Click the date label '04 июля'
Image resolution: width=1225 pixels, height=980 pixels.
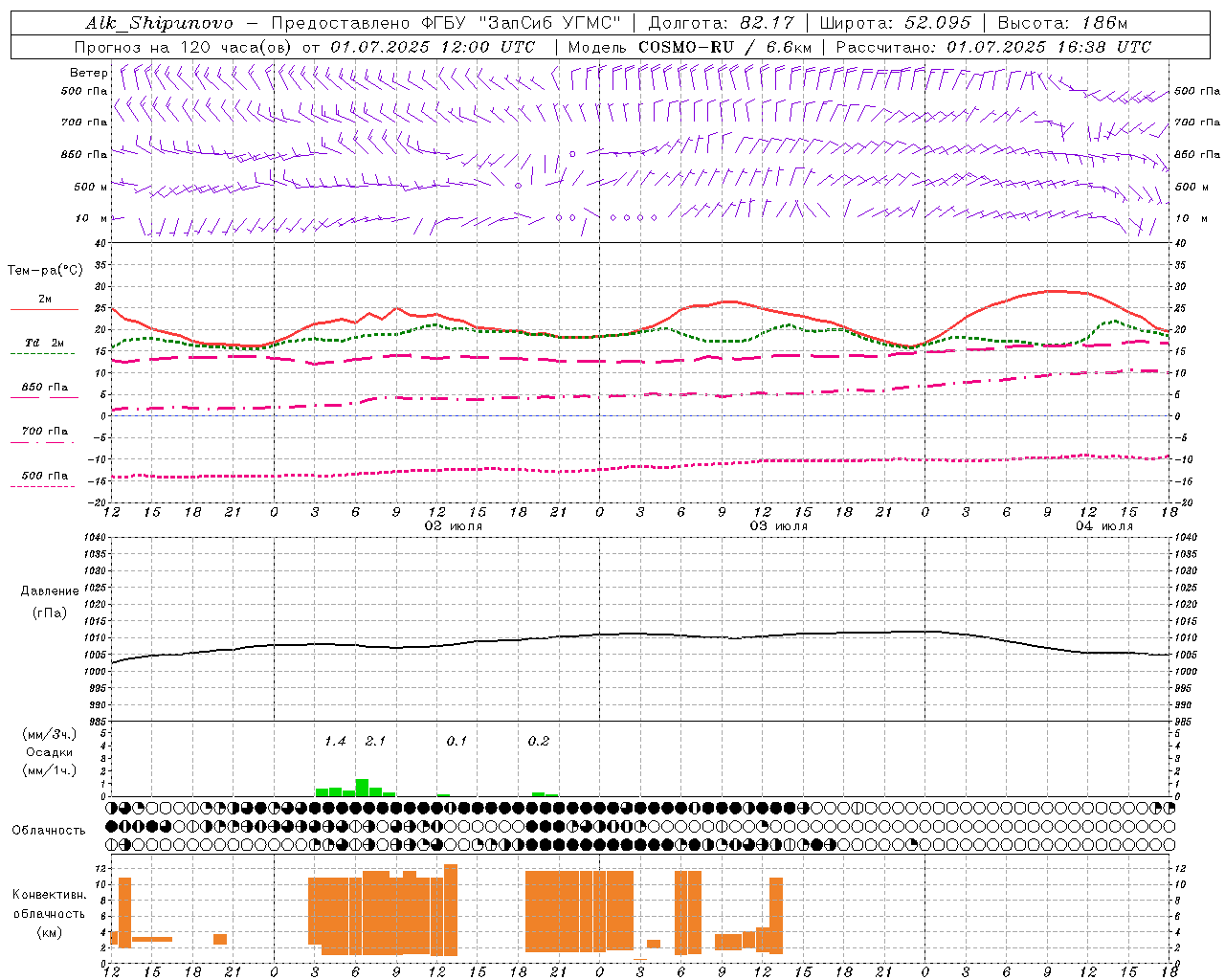[x=1103, y=526]
